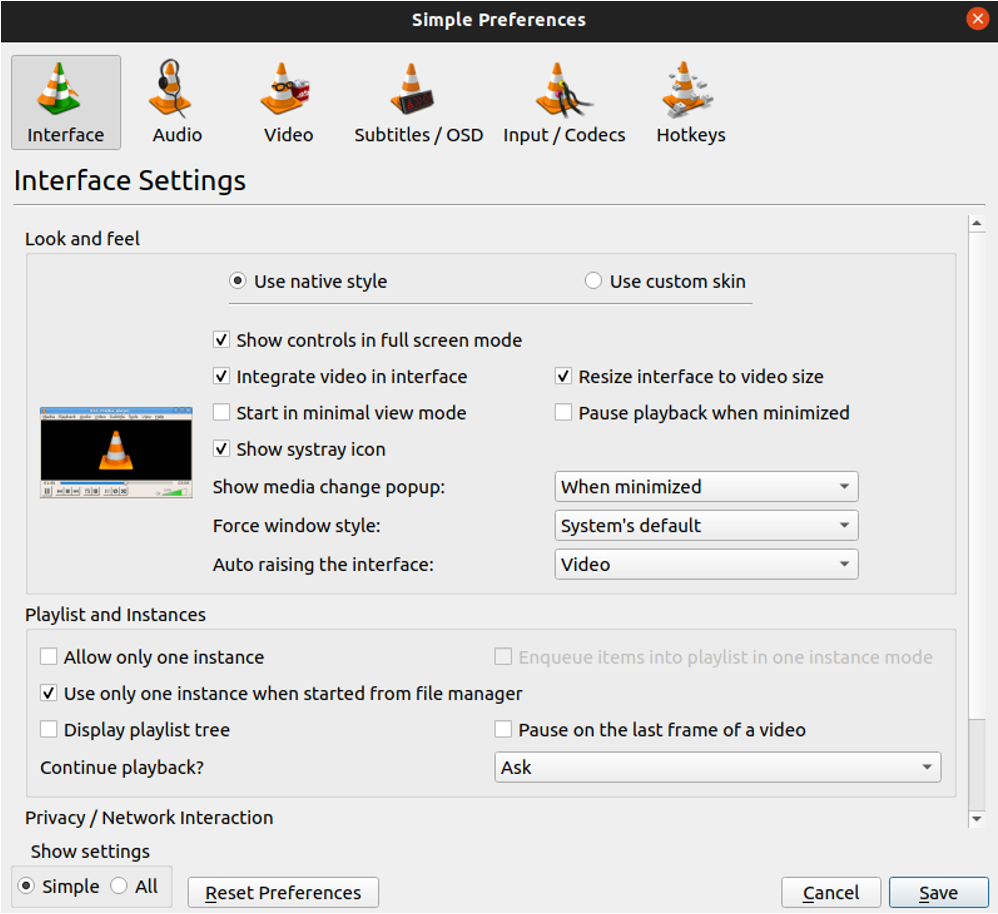Viewport: 998px width, 914px height.
Task: Click the Cancel button
Action: coord(831,892)
